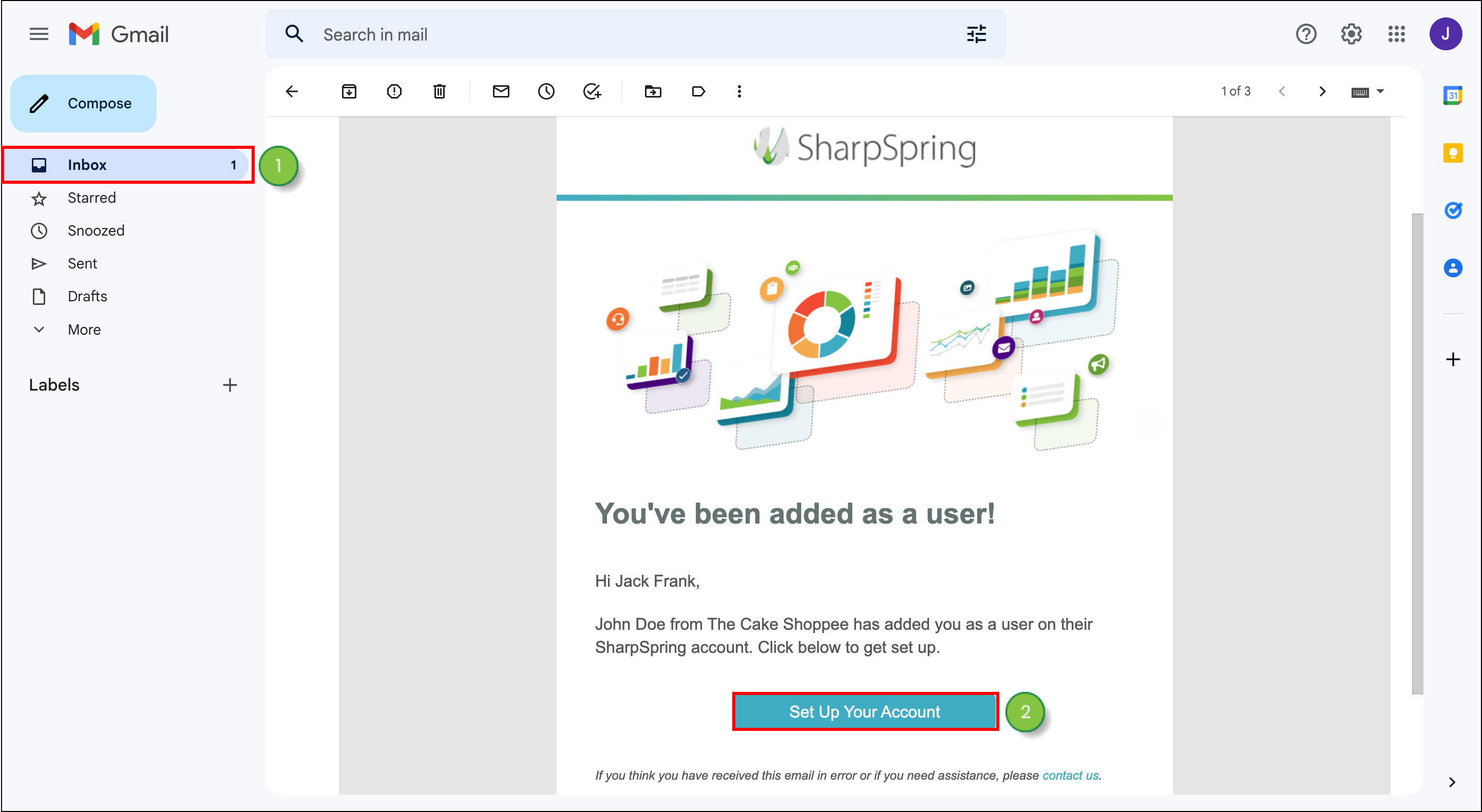Click the 'Hi Jack Frank,' greeting text

[647, 582]
